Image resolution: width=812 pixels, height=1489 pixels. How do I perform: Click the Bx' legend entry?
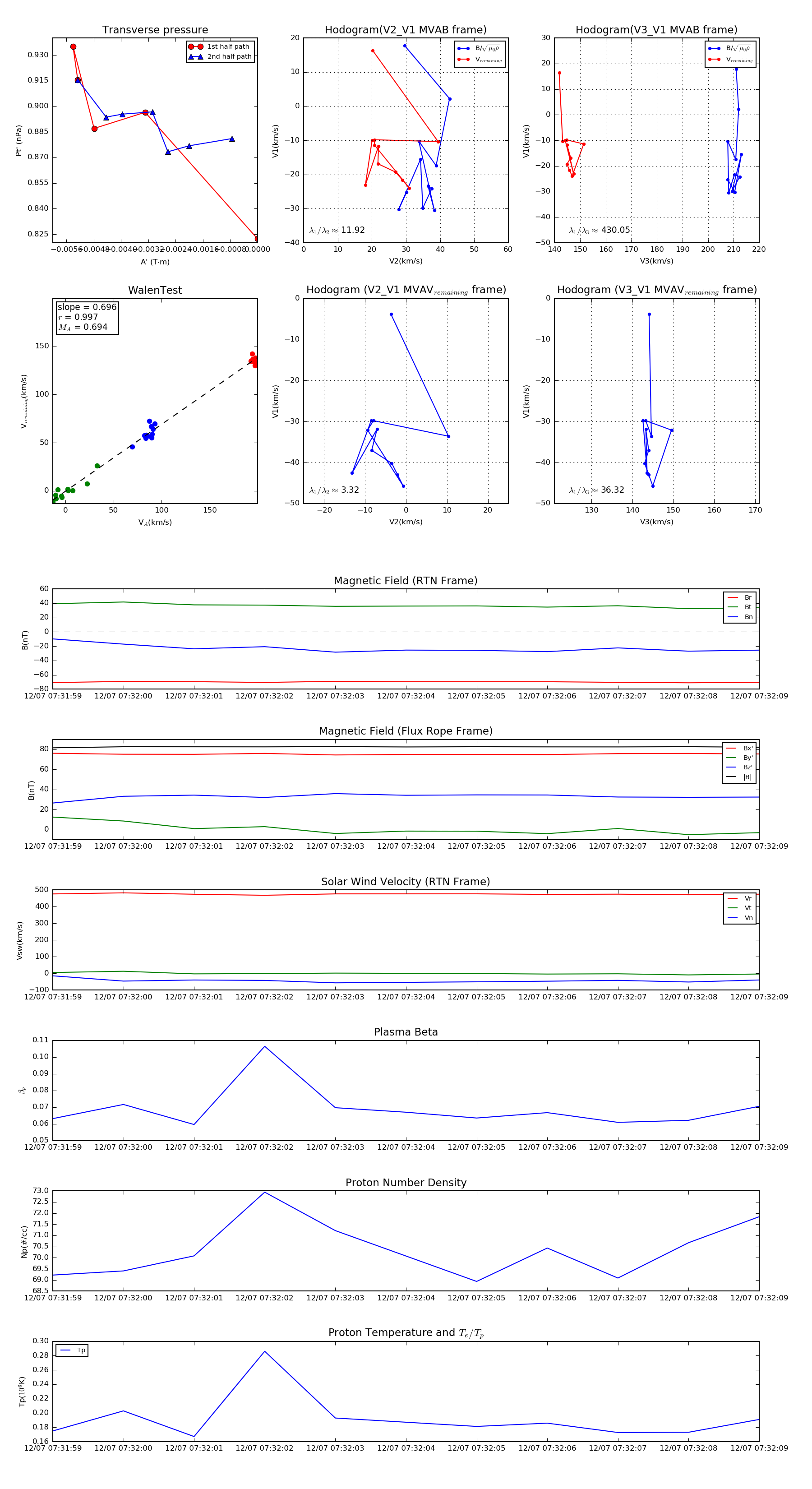739,748
